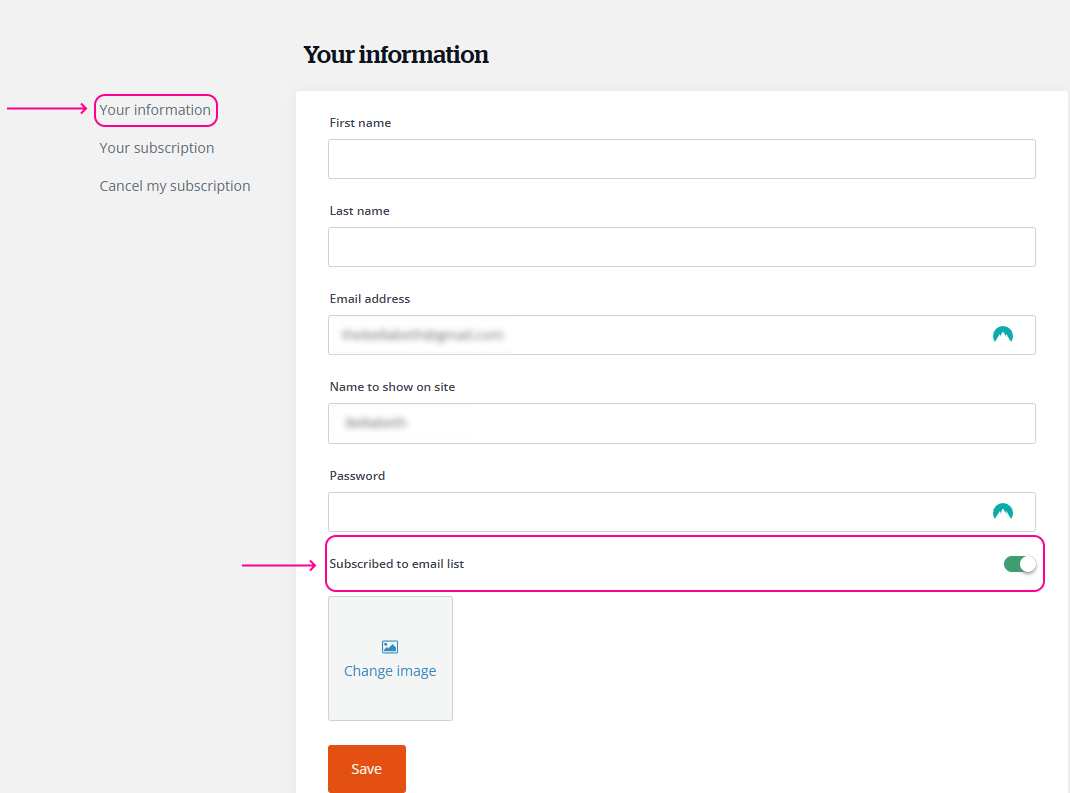Screen dimensions: 1070x793
Task: Click the Subscribed to email list label
Action: [397, 564]
